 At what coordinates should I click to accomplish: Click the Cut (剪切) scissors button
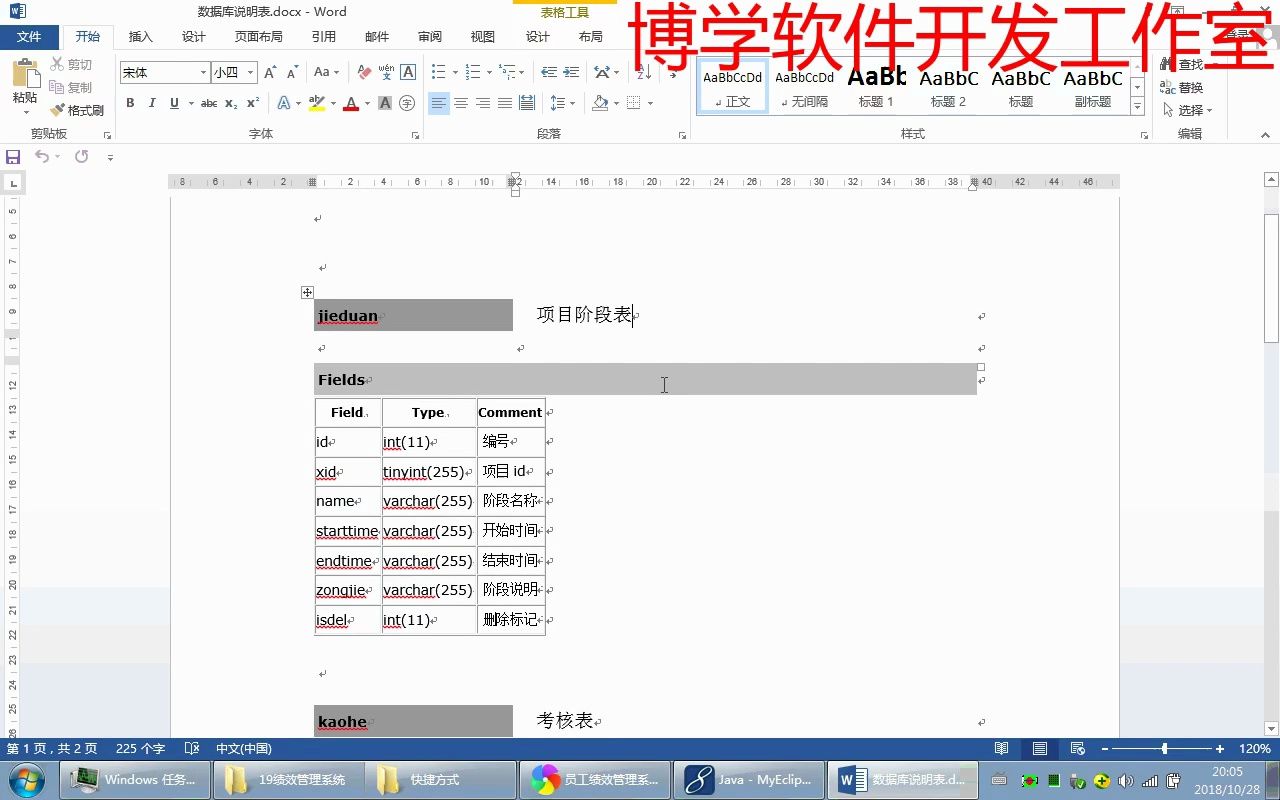tap(71, 65)
